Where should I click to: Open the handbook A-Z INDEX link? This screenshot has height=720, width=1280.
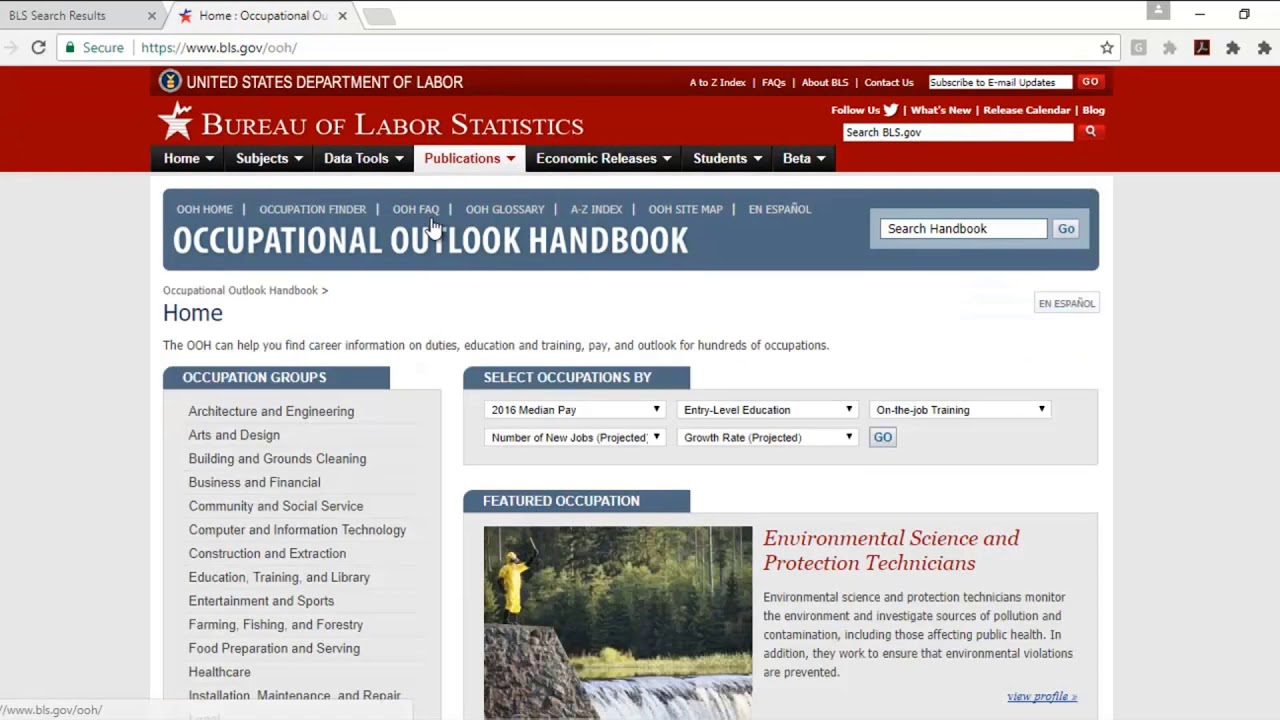(596, 209)
